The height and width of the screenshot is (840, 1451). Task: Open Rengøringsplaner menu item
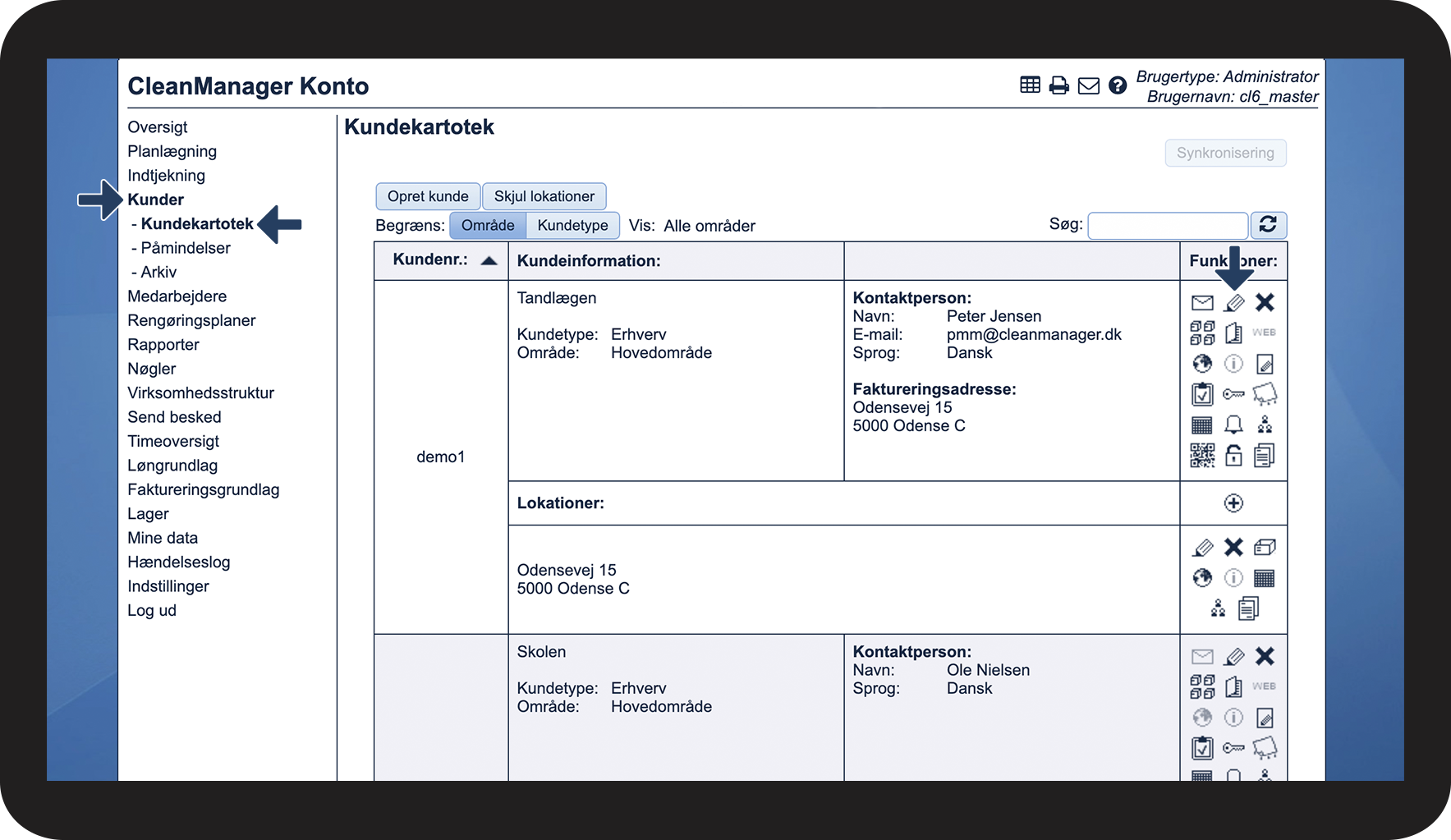click(191, 320)
